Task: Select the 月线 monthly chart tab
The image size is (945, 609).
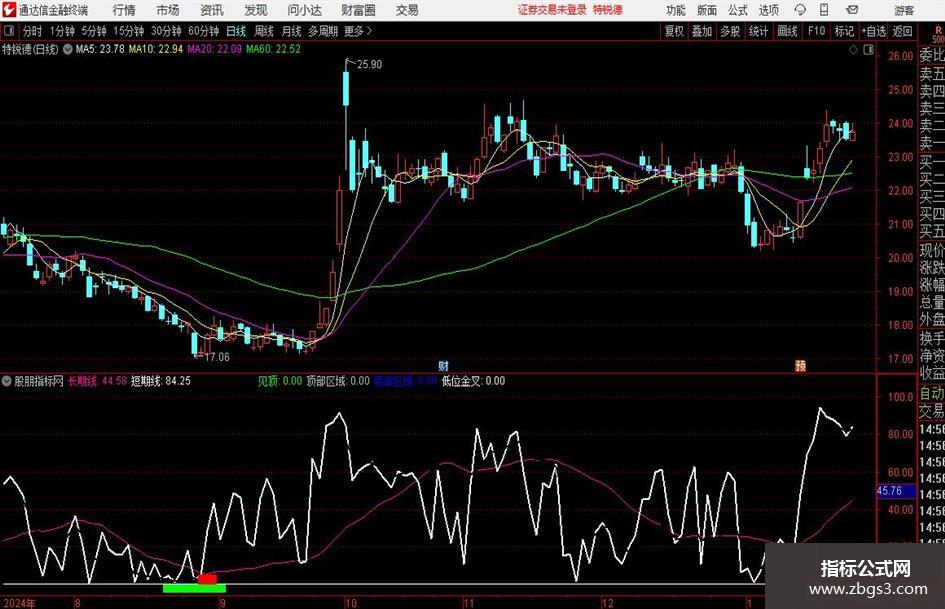Action: pos(292,31)
